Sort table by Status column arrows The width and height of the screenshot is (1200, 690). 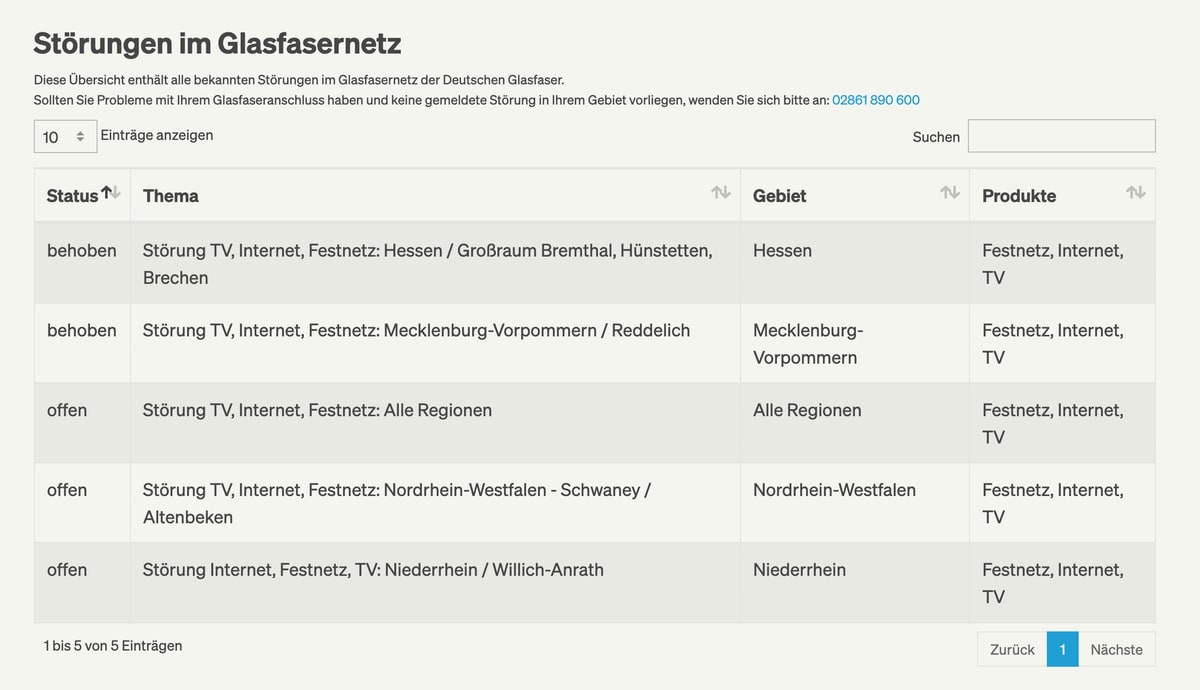pyautogui.click(x=111, y=193)
